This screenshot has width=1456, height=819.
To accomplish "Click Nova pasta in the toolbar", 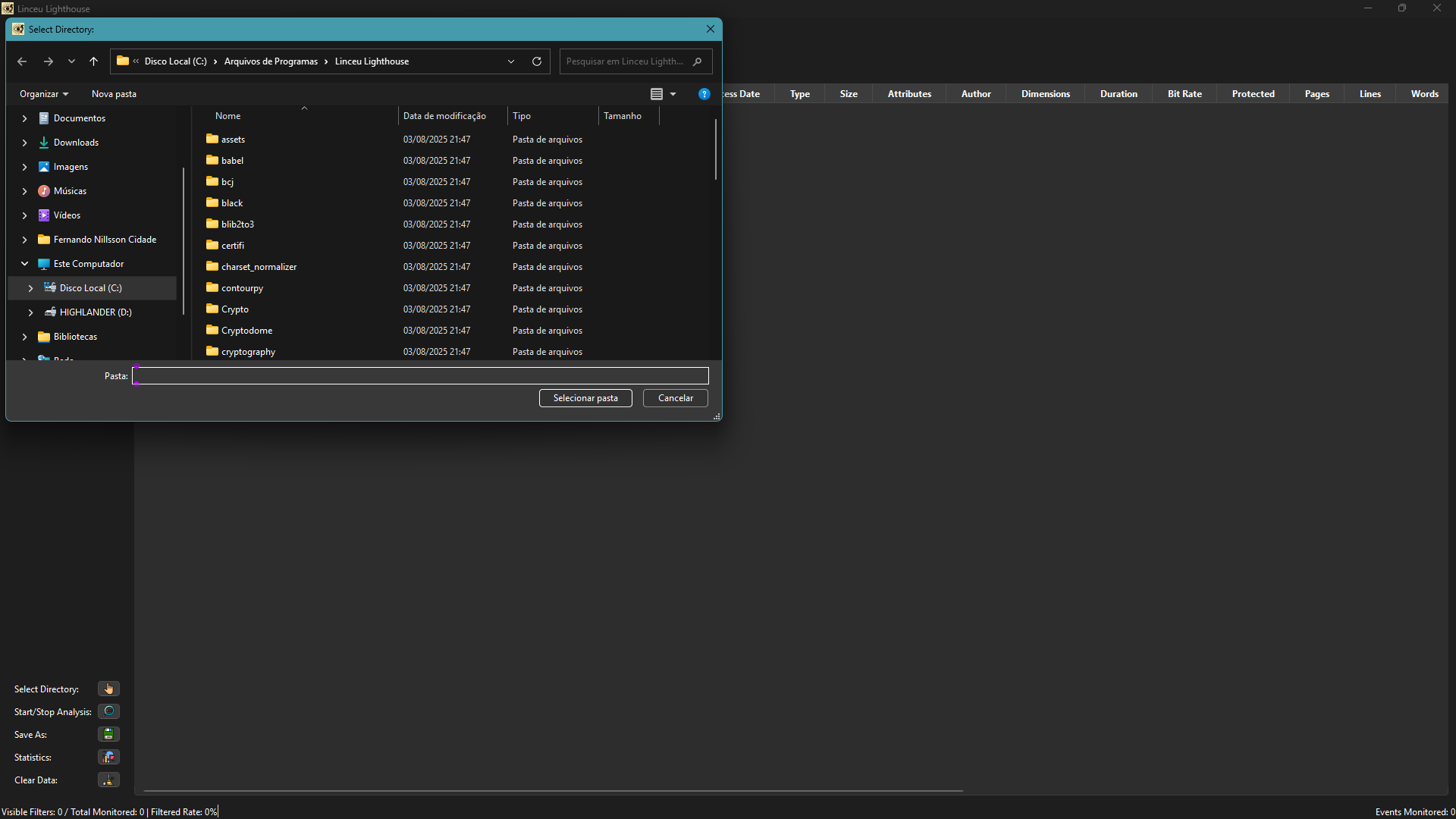I will tap(114, 94).
